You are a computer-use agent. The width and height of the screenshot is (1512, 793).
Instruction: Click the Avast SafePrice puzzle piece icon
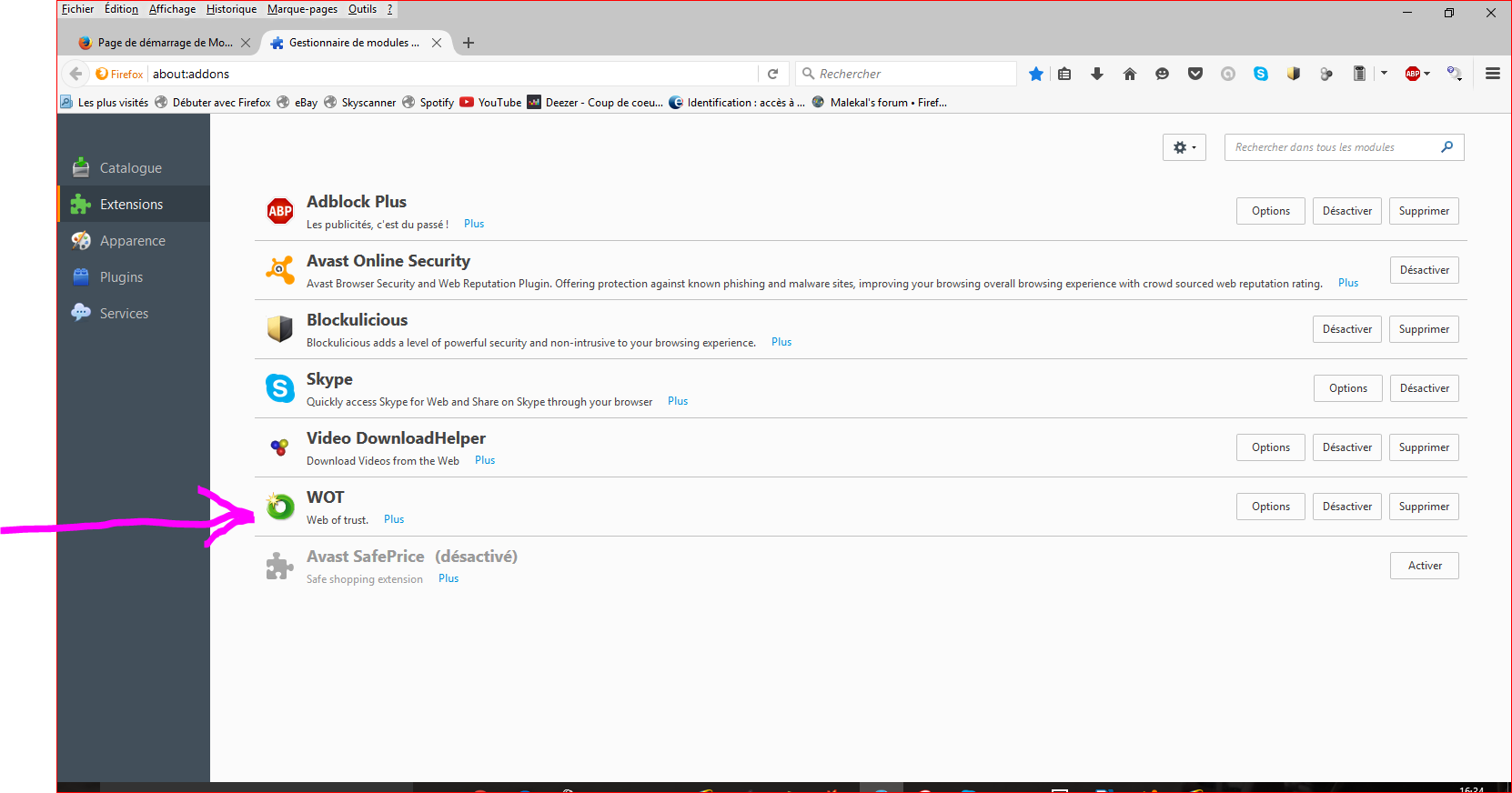tap(280, 566)
